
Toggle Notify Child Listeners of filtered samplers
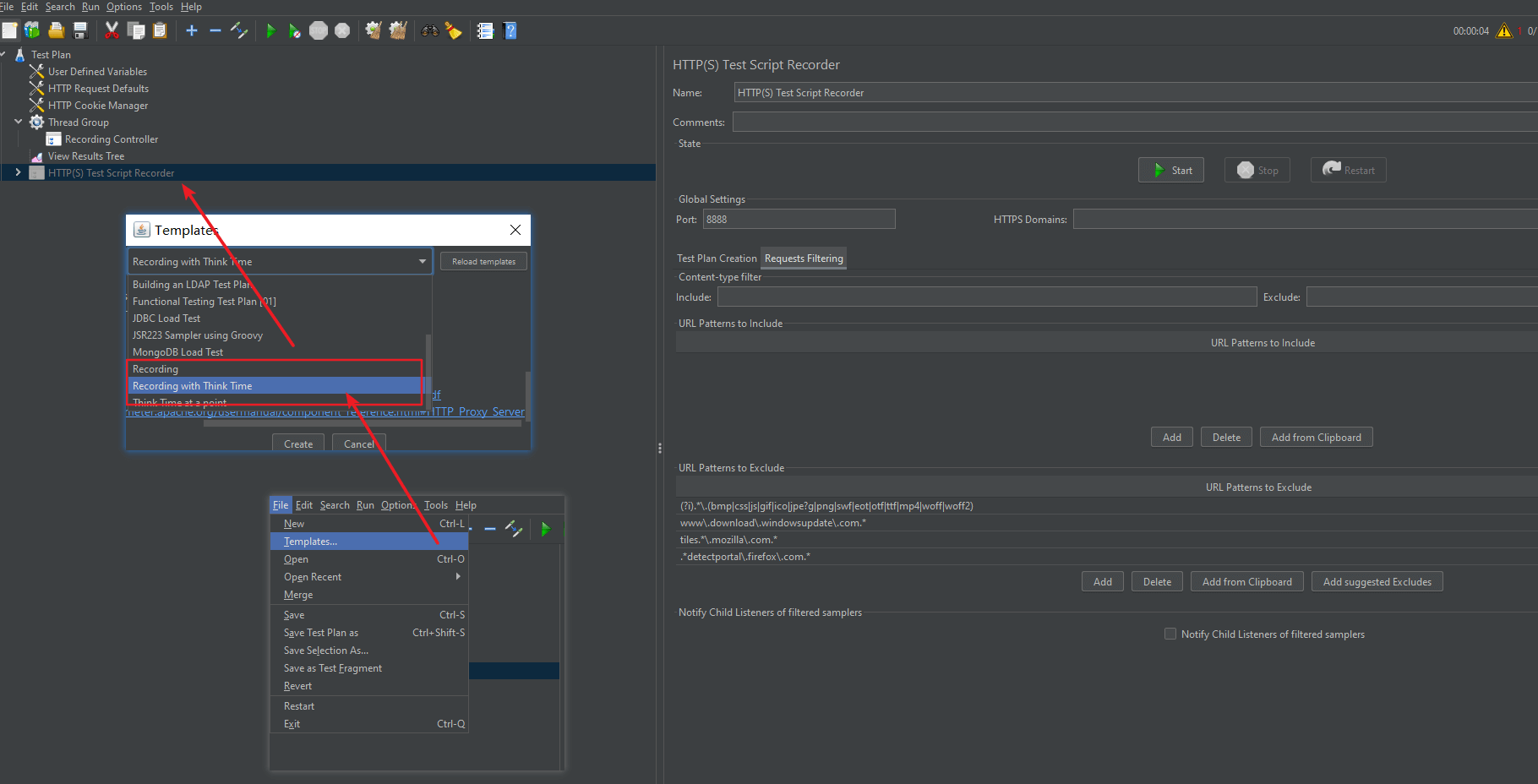pos(1170,634)
